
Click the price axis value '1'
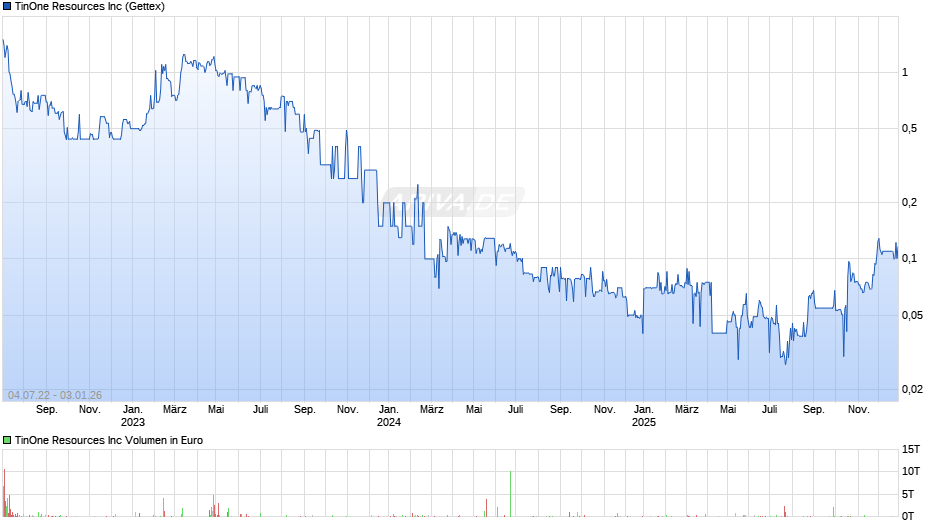pos(905,73)
